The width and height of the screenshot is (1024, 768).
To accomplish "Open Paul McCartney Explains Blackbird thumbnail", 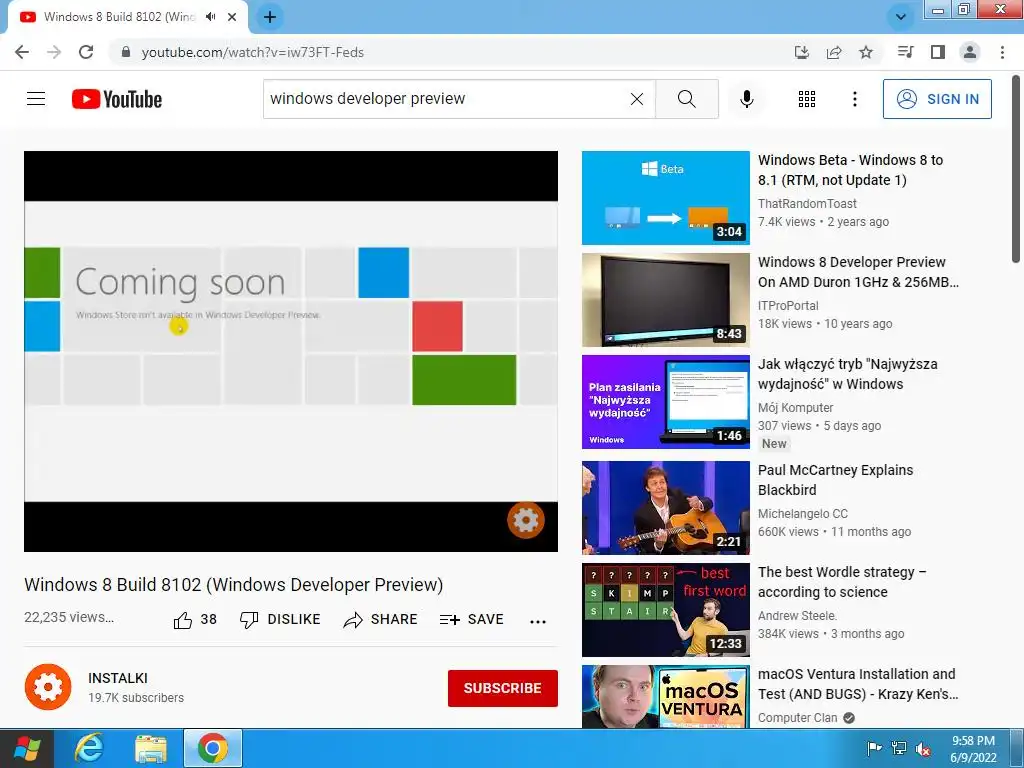I will (x=665, y=508).
